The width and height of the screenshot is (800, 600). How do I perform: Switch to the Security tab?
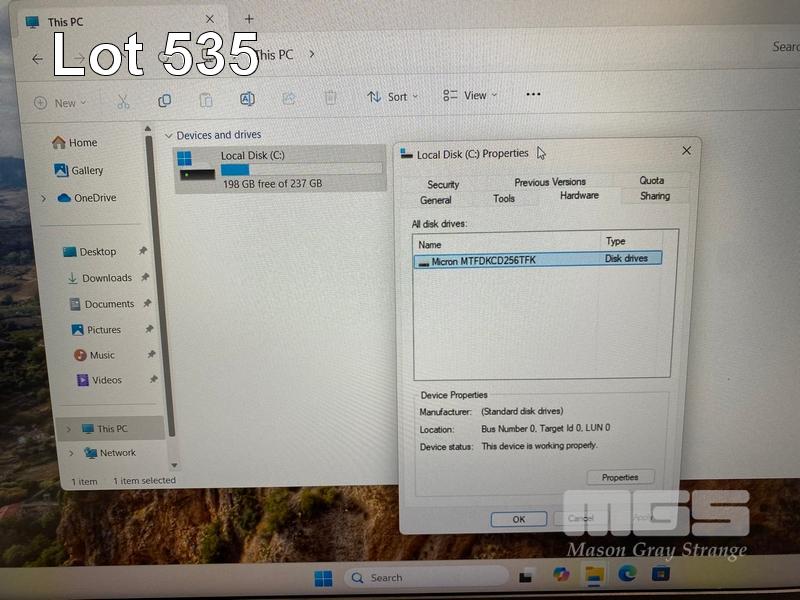click(x=443, y=184)
